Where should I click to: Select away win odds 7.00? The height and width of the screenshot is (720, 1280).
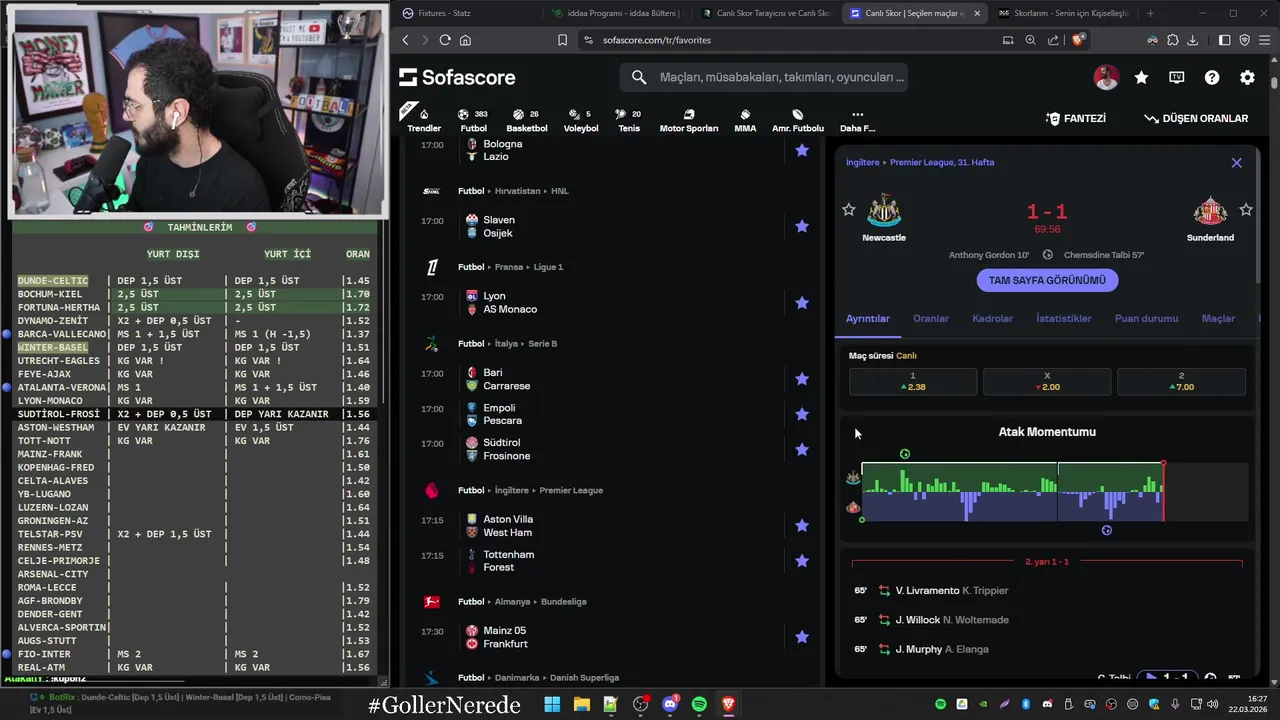1181,381
